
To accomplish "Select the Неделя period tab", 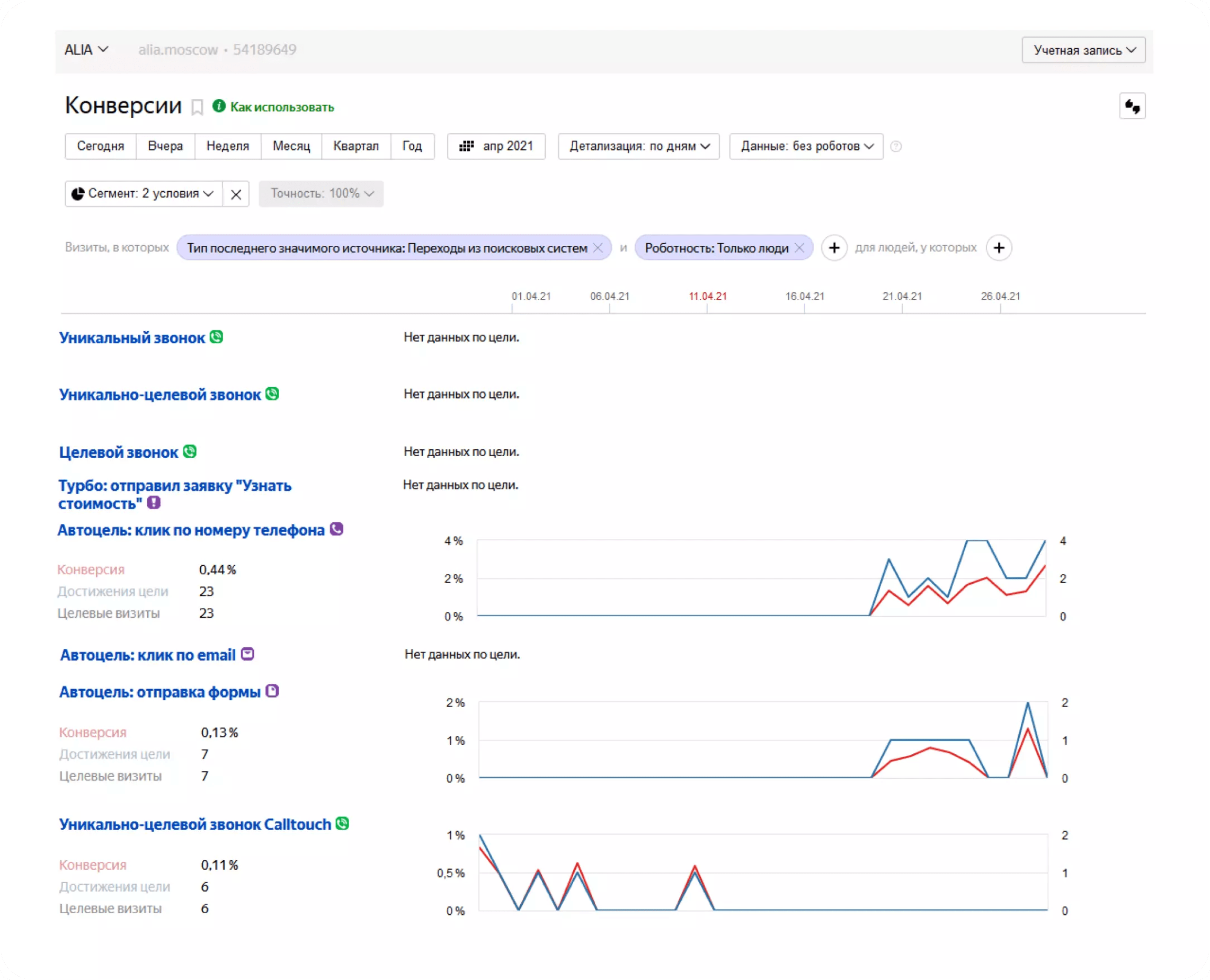I will point(228,147).
